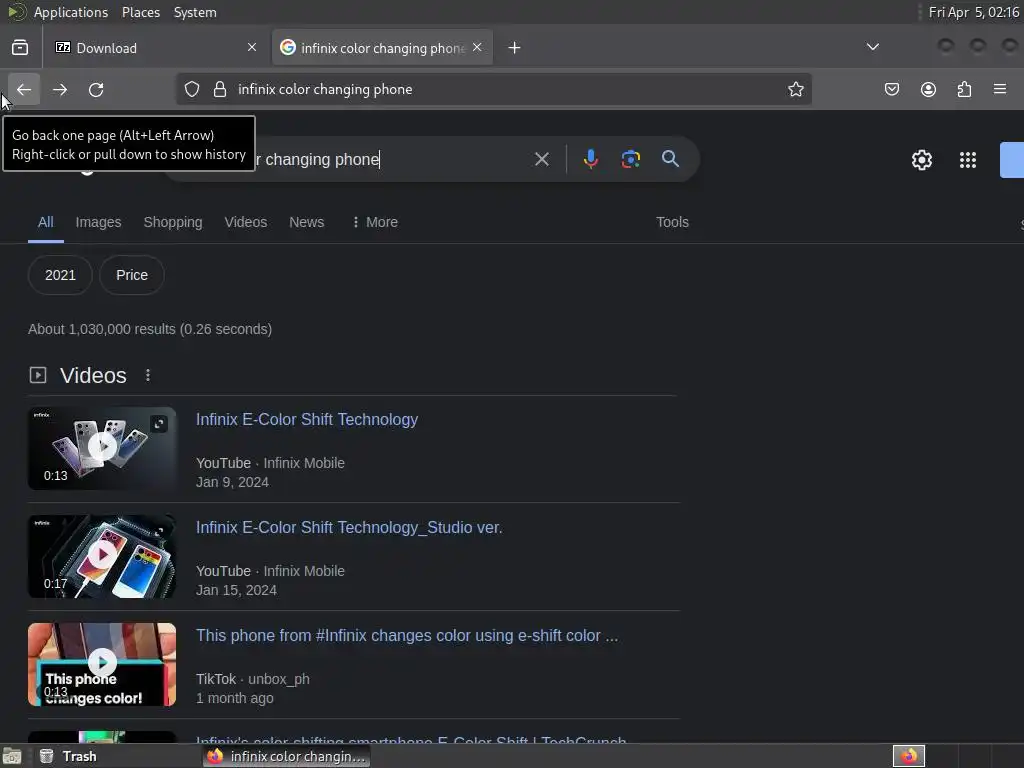Start Google voice search microphone
The image size is (1024, 768).
click(591, 159)
